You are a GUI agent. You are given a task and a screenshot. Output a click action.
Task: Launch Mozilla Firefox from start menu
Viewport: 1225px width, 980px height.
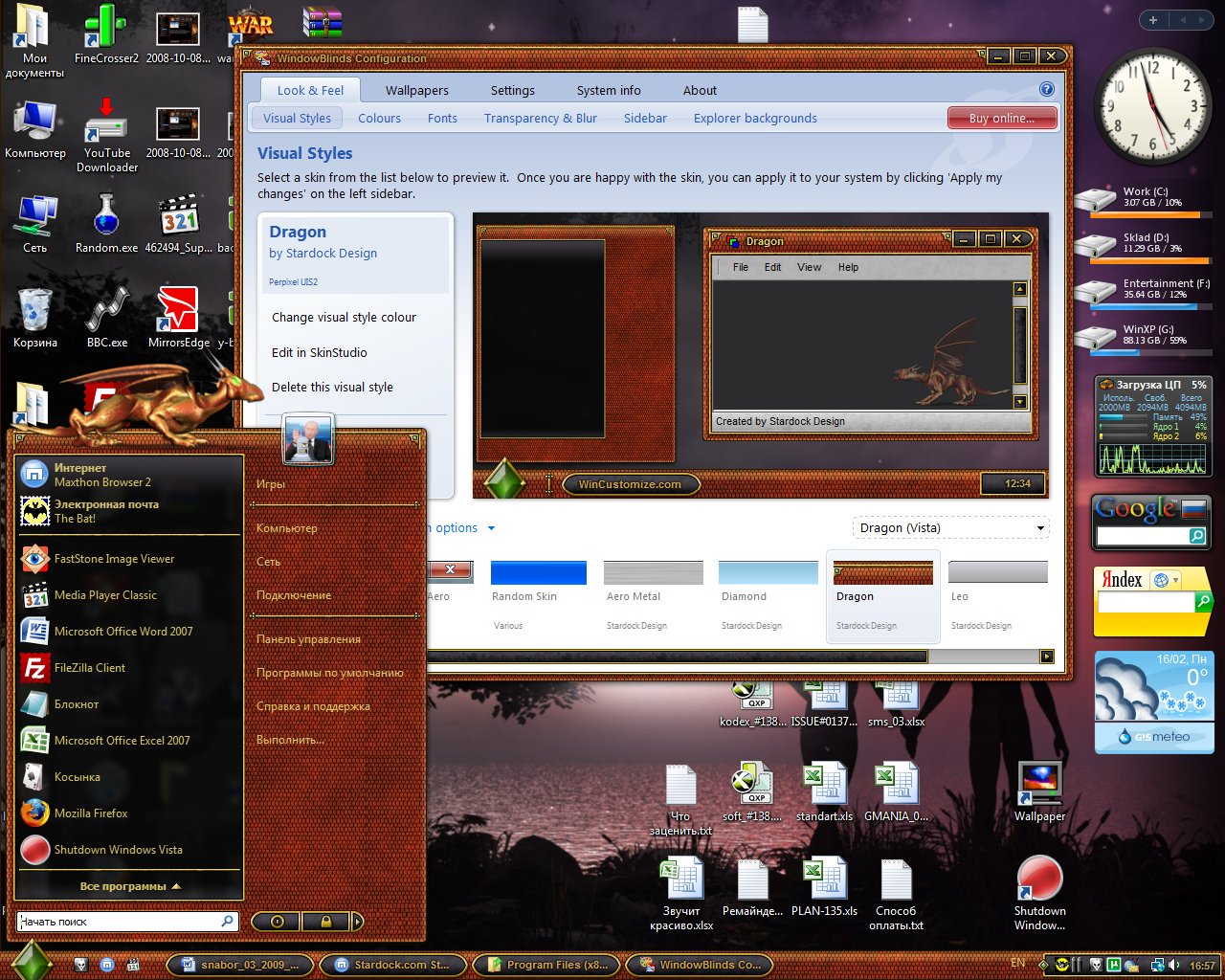coord(129,813)
